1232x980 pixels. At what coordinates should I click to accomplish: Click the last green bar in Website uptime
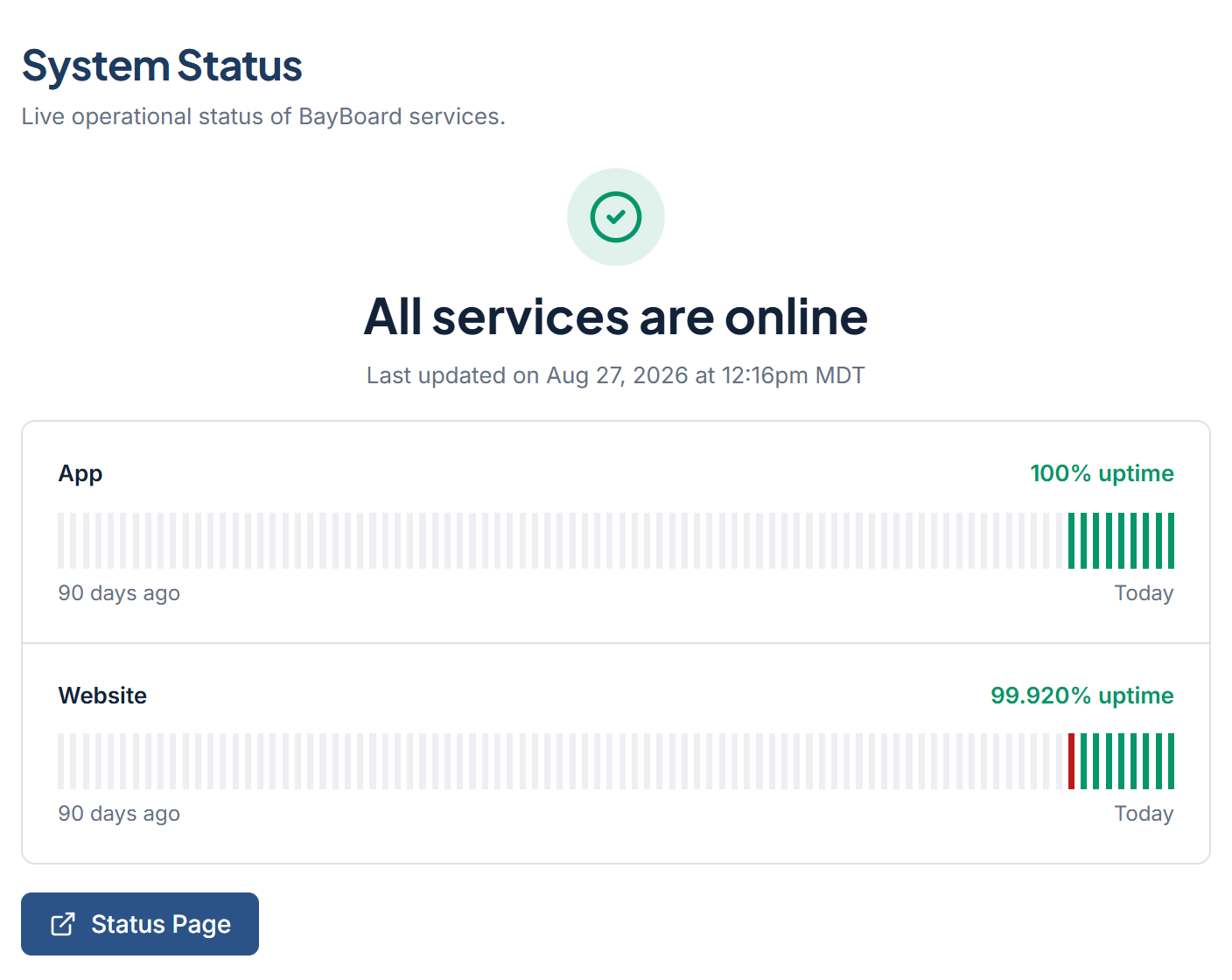[1171, 761]
